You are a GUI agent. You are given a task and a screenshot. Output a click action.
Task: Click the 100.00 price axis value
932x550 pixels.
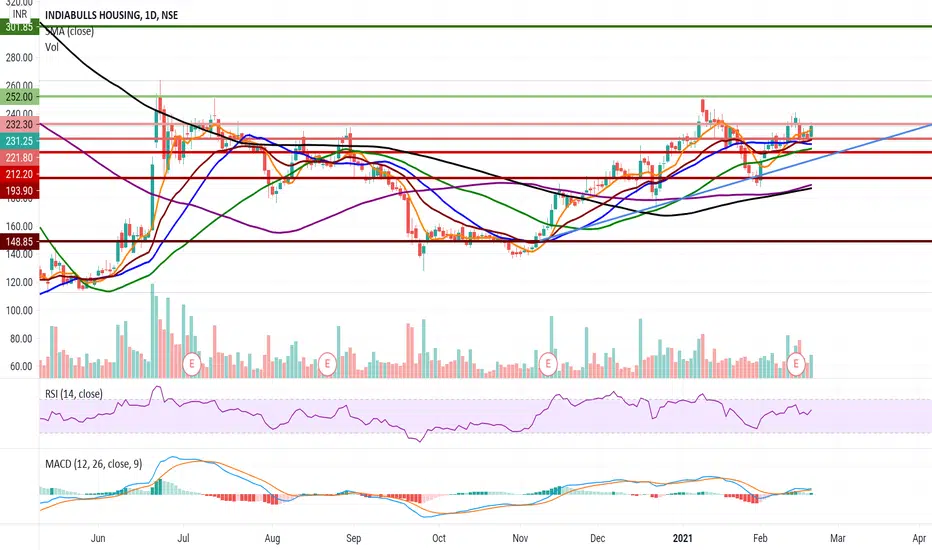click(x=20, y=310)
